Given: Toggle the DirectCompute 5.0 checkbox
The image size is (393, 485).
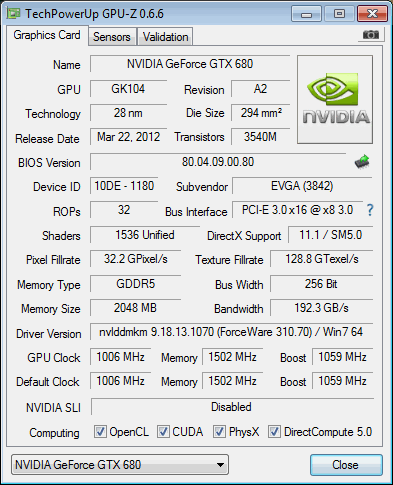Looking at the screenshot, I should 274,431.
